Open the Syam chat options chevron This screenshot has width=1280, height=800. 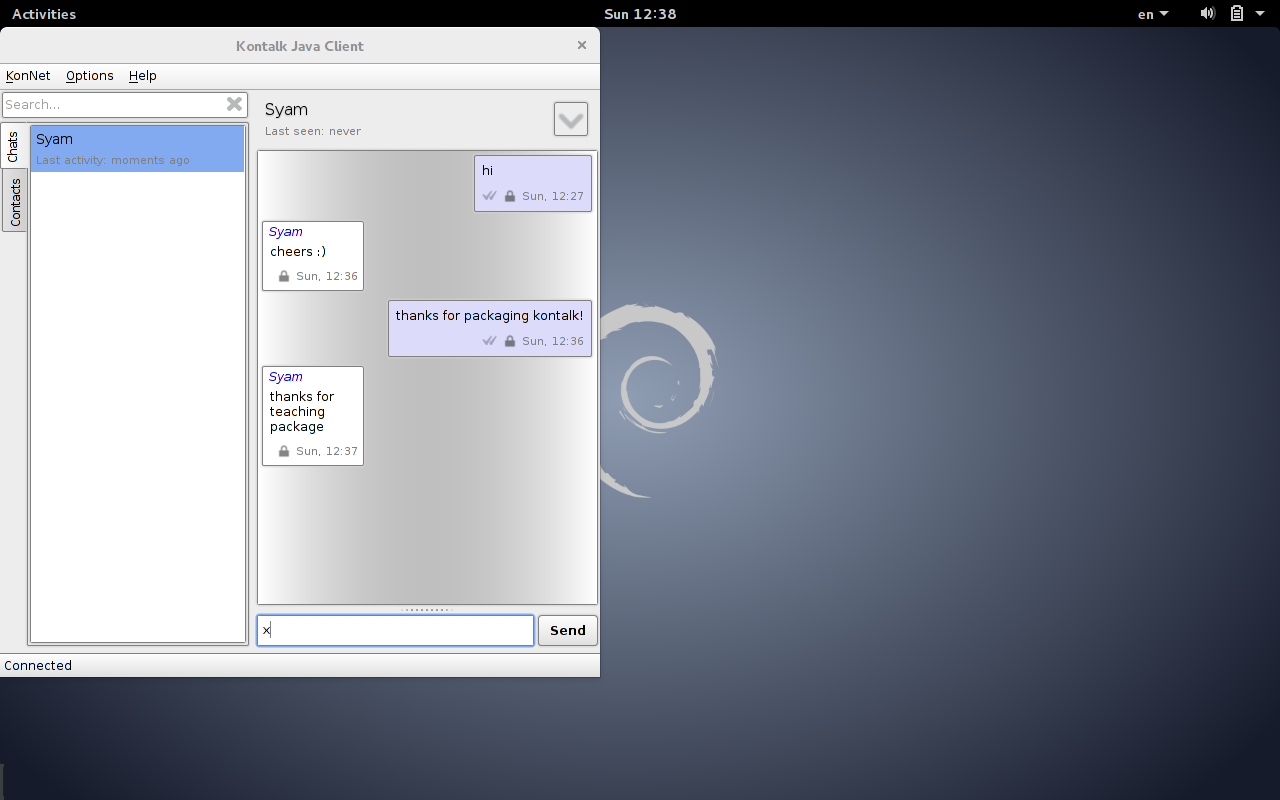pyautogui.click(x=571, y=119)
